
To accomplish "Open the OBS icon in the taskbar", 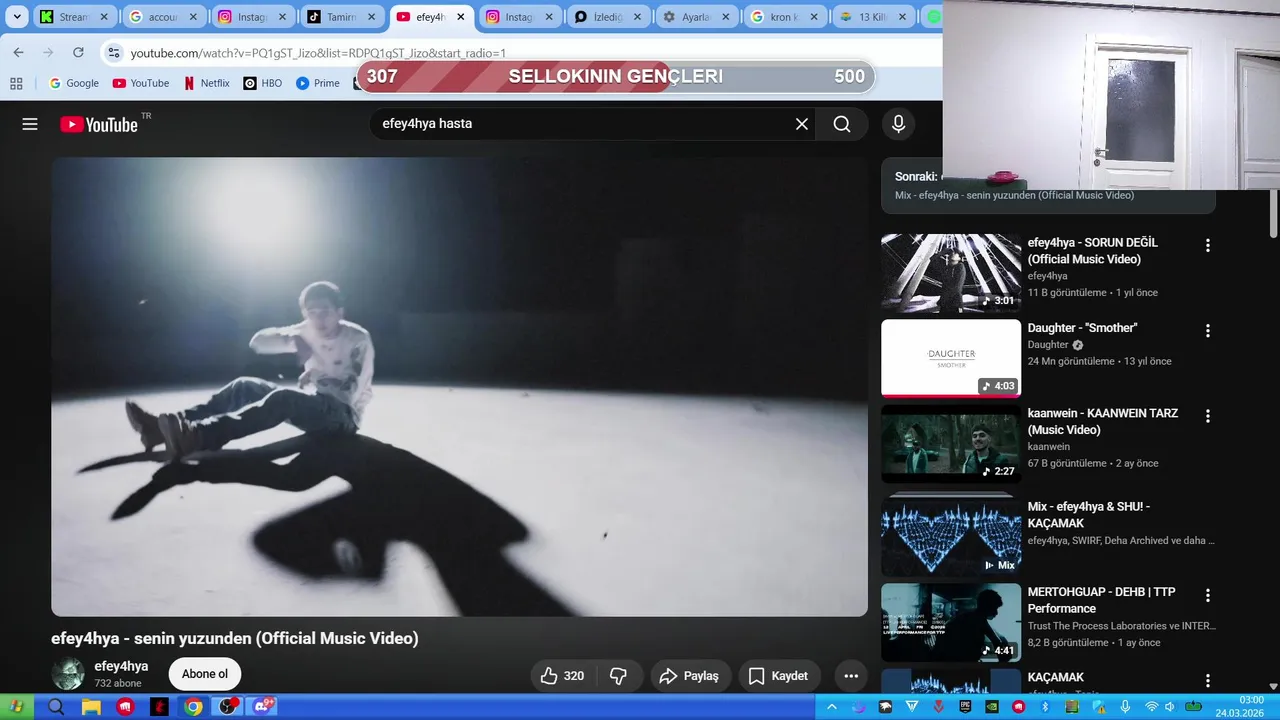I will click(229, 707).
